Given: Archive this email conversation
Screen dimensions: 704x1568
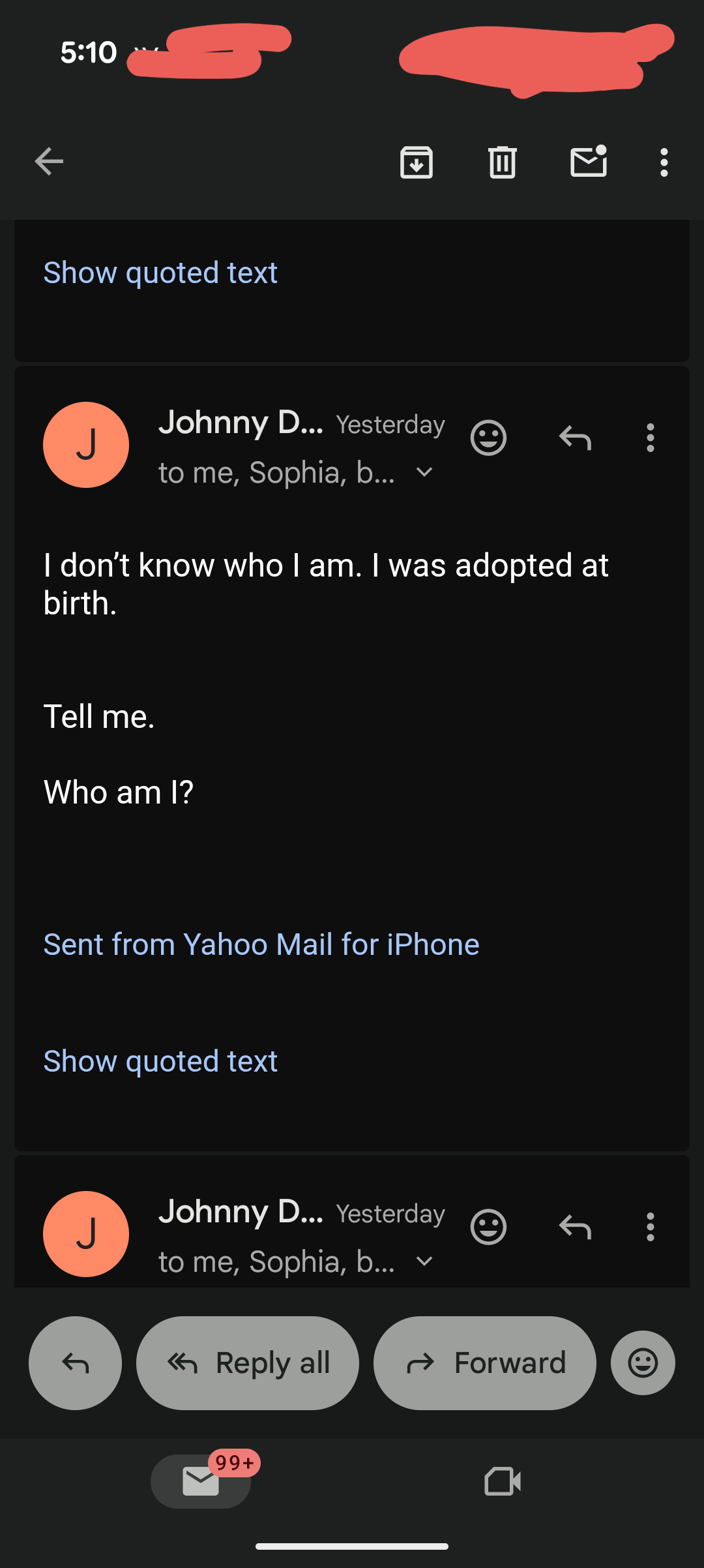Looking at the screenshot, I should tap(417, 162).
